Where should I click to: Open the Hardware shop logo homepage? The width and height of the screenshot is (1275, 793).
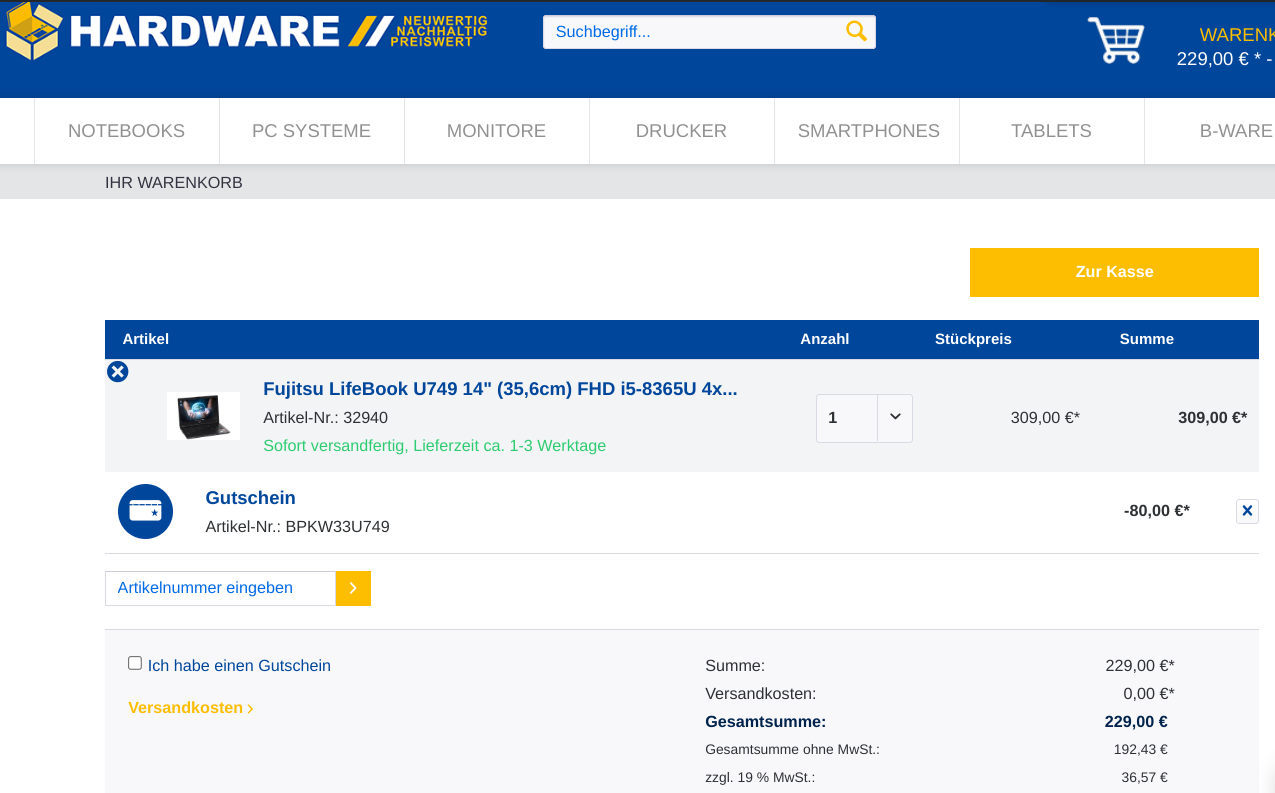(x=246, y=31)
